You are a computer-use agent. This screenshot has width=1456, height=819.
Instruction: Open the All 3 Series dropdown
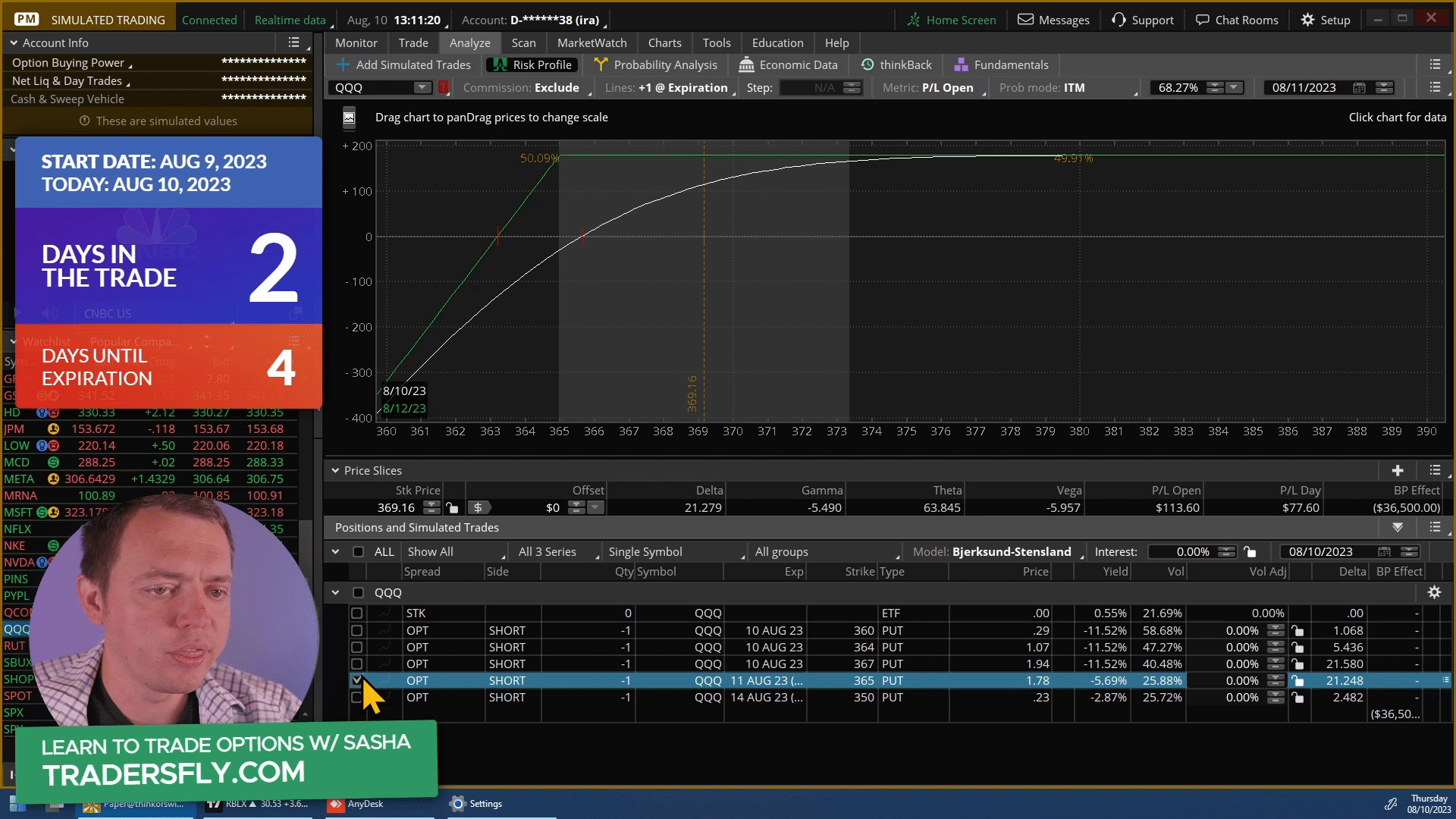558,552
